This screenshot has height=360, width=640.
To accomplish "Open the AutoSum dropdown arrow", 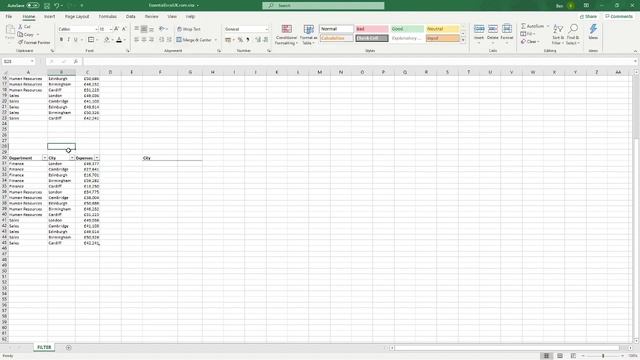I will [548, 27].
